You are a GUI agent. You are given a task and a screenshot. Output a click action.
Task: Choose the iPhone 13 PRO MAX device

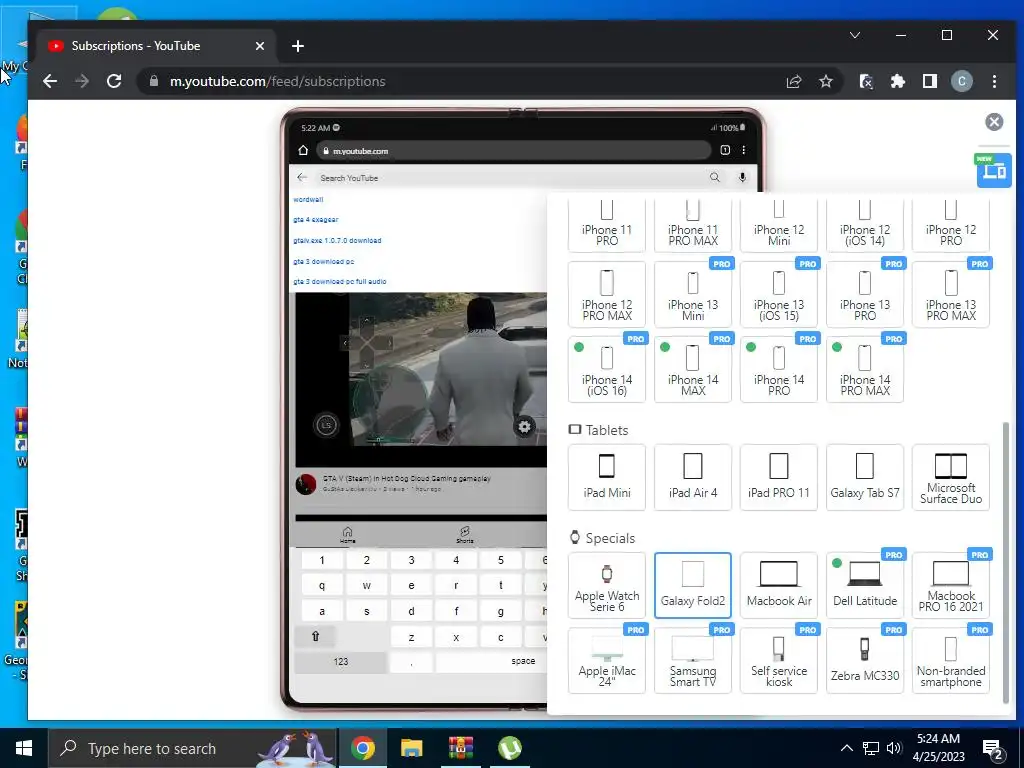point(951,295)
